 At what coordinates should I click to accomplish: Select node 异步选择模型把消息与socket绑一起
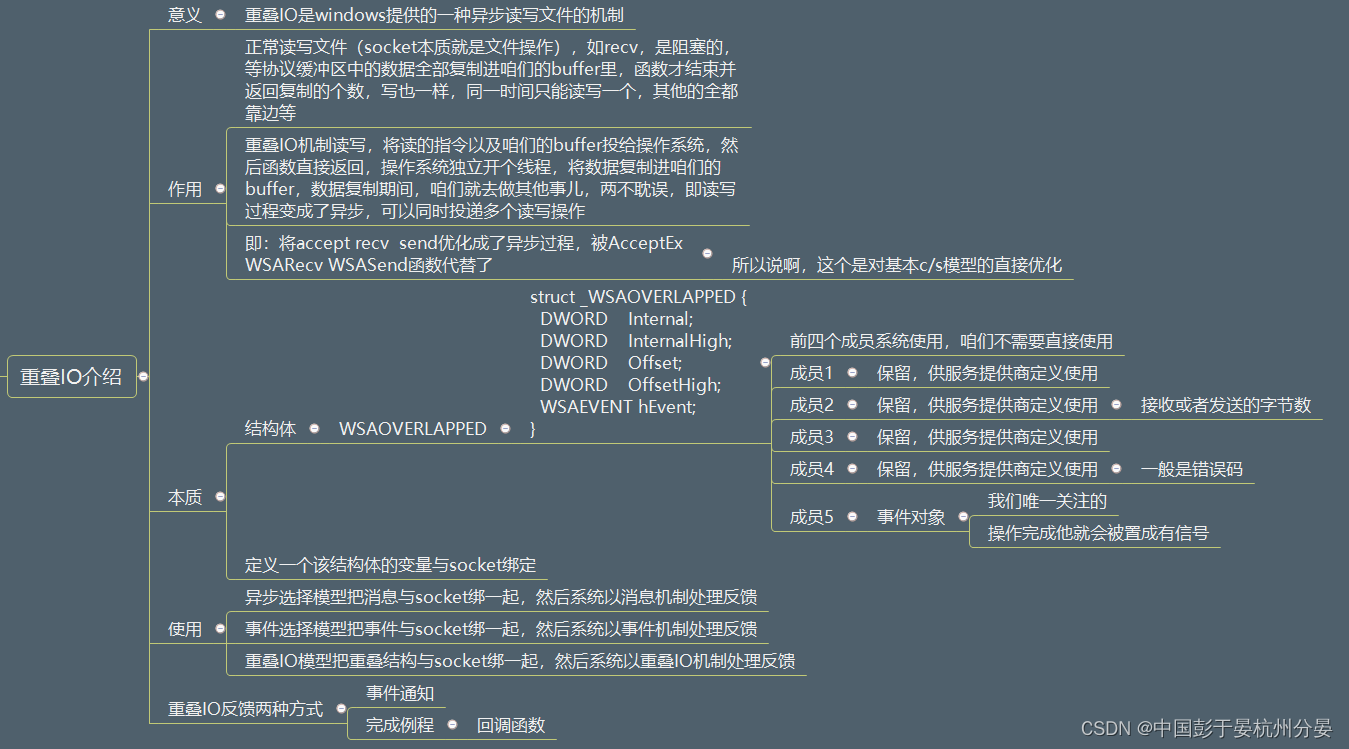click(501, 597)
